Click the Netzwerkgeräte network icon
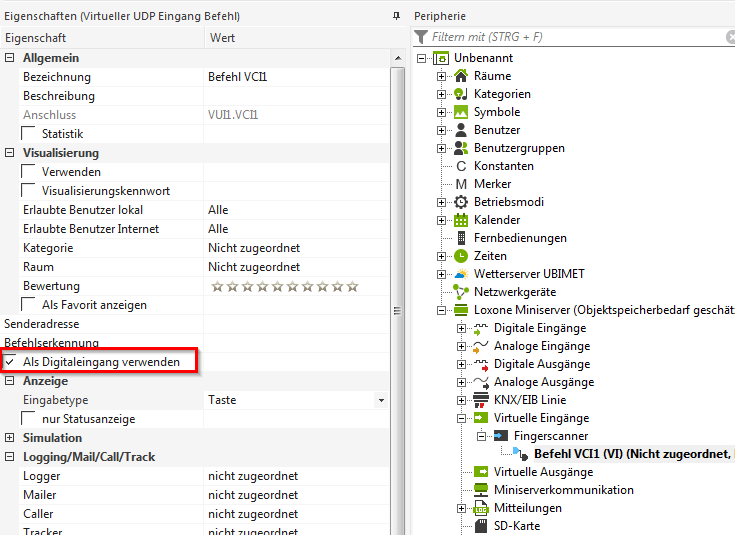 461,292
